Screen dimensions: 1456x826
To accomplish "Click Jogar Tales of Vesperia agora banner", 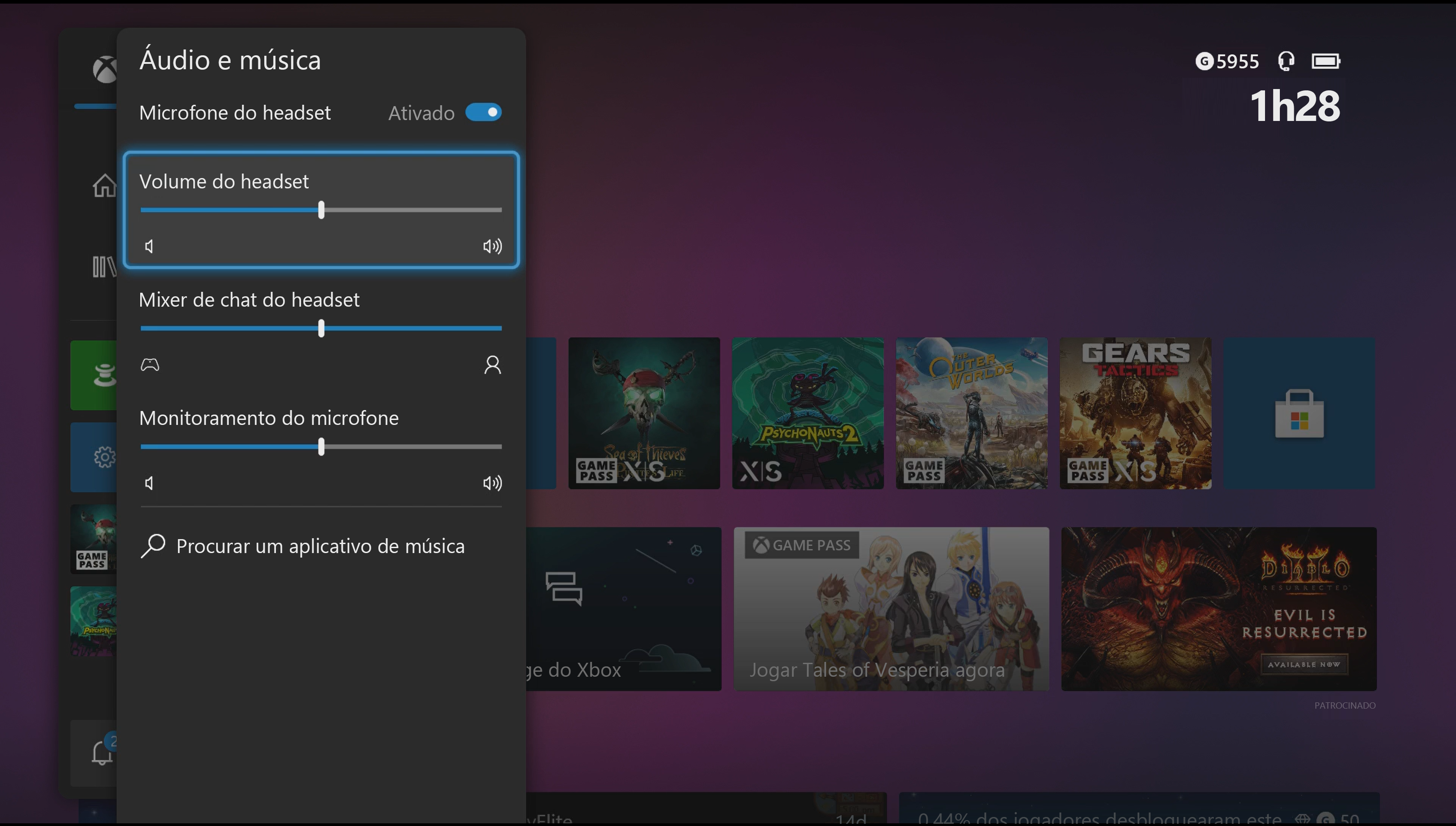I will pos(892,609).
